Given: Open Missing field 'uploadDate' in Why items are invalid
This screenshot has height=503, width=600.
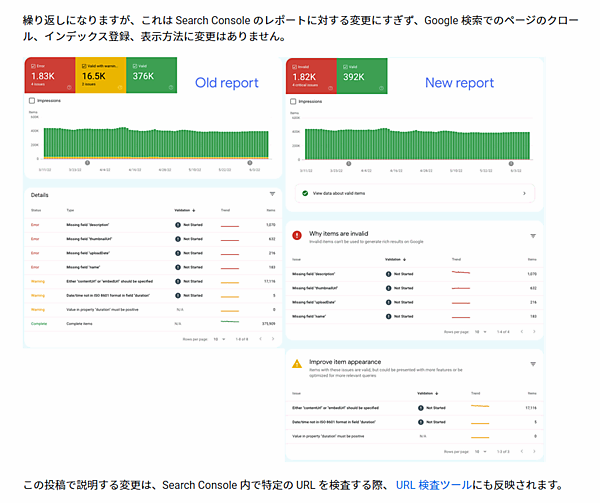Looking at the screenshot, I should [414, 302].
